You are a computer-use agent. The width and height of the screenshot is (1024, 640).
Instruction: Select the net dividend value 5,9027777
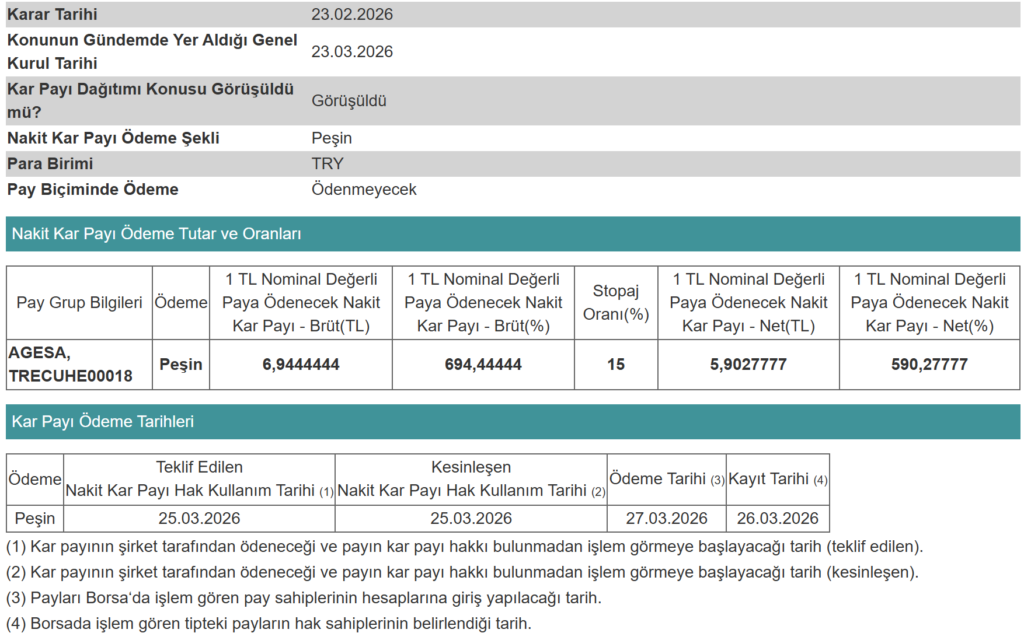[748, 365]
